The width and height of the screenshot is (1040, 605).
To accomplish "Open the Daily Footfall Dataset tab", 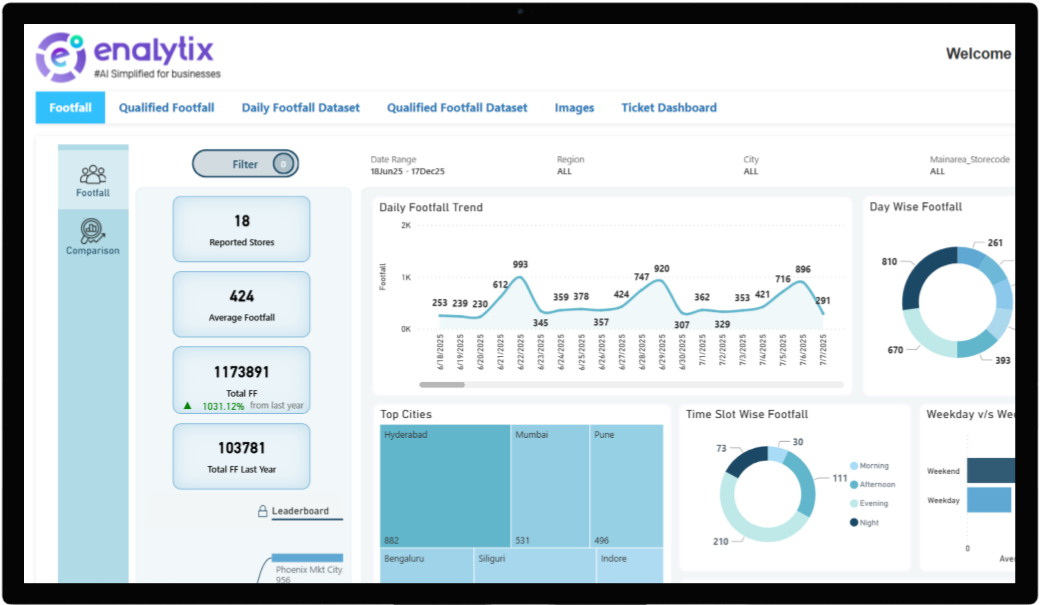I will [x=300, y=107].
